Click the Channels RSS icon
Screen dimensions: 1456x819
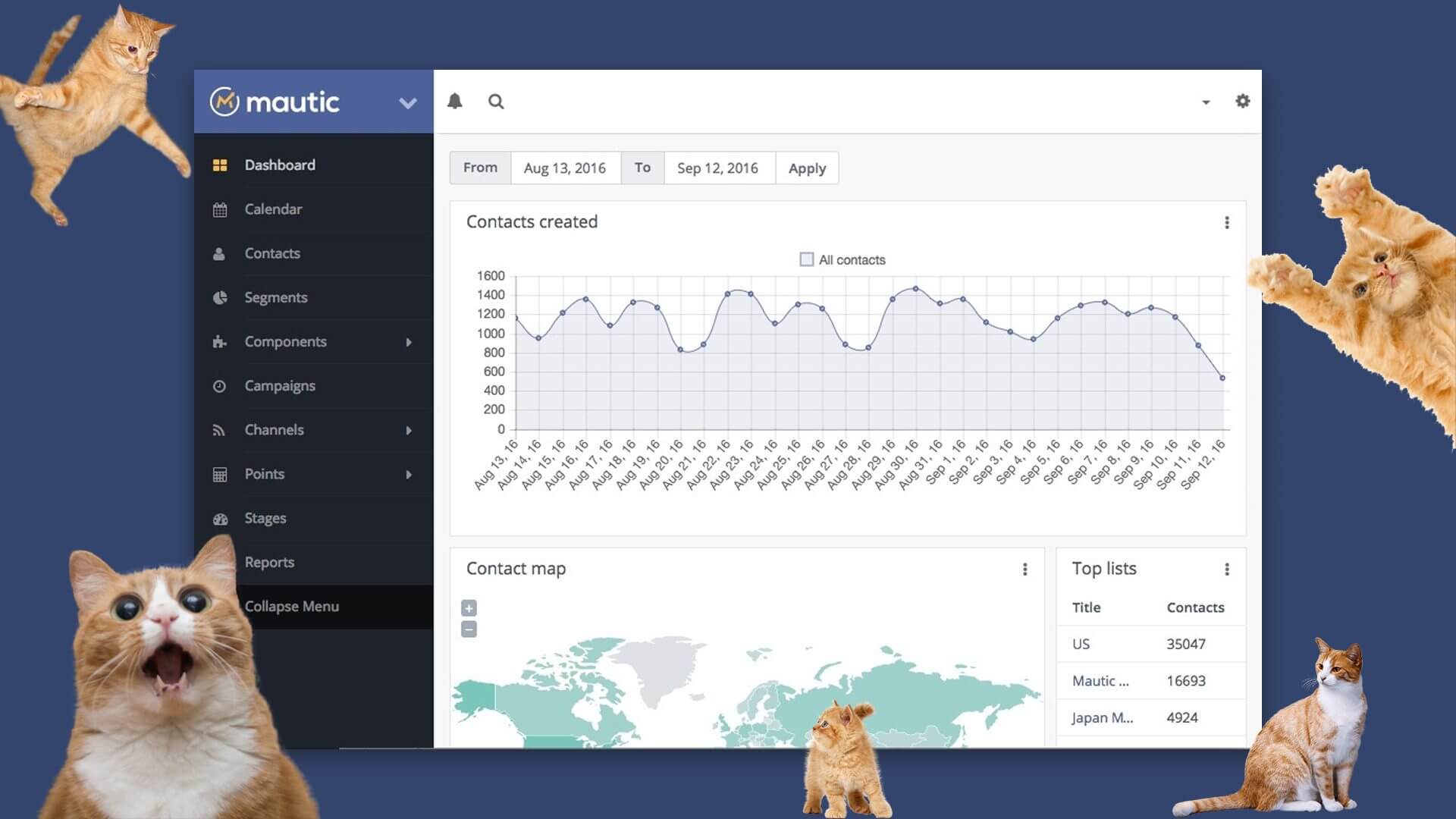[x=219, y=431]
